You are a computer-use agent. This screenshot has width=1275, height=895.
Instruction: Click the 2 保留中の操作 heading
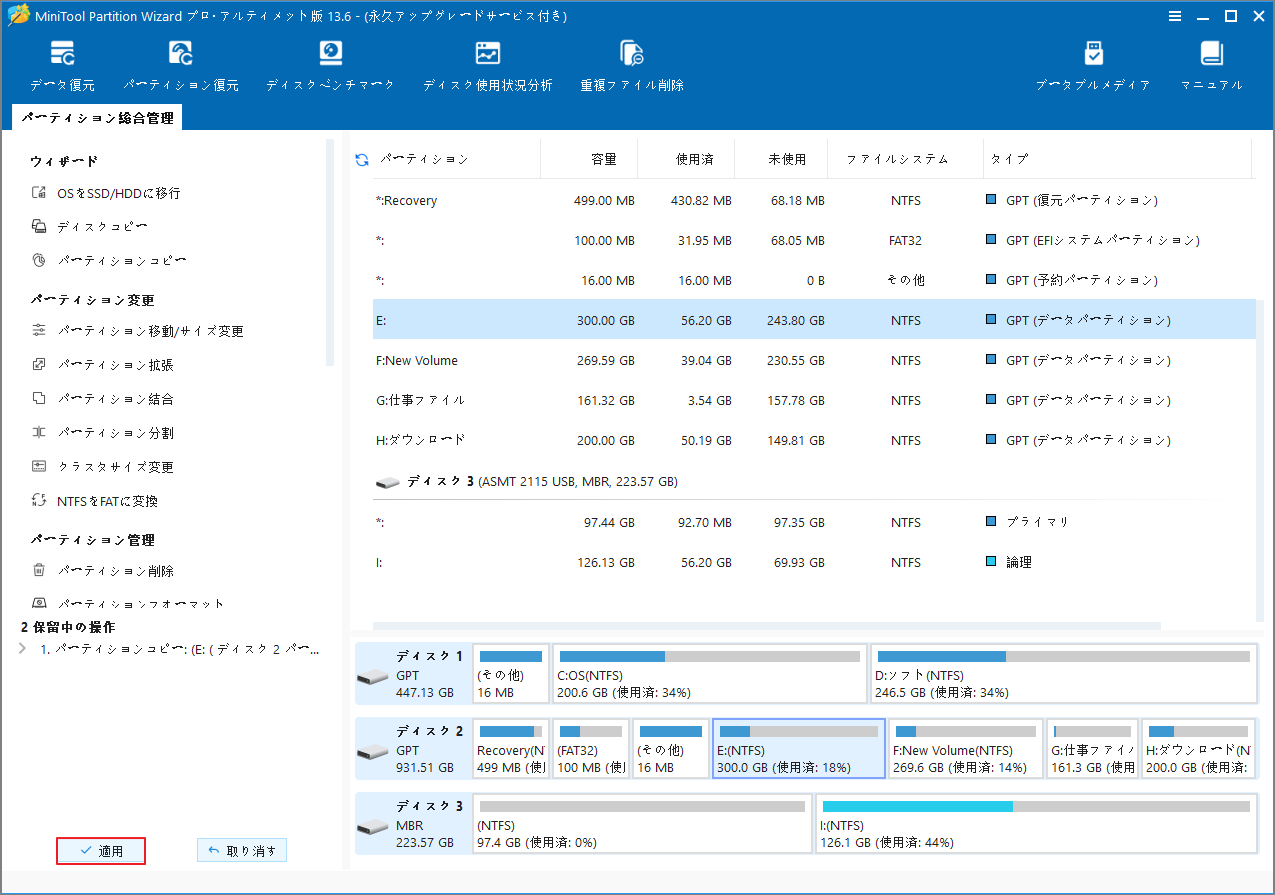point(68,627)
